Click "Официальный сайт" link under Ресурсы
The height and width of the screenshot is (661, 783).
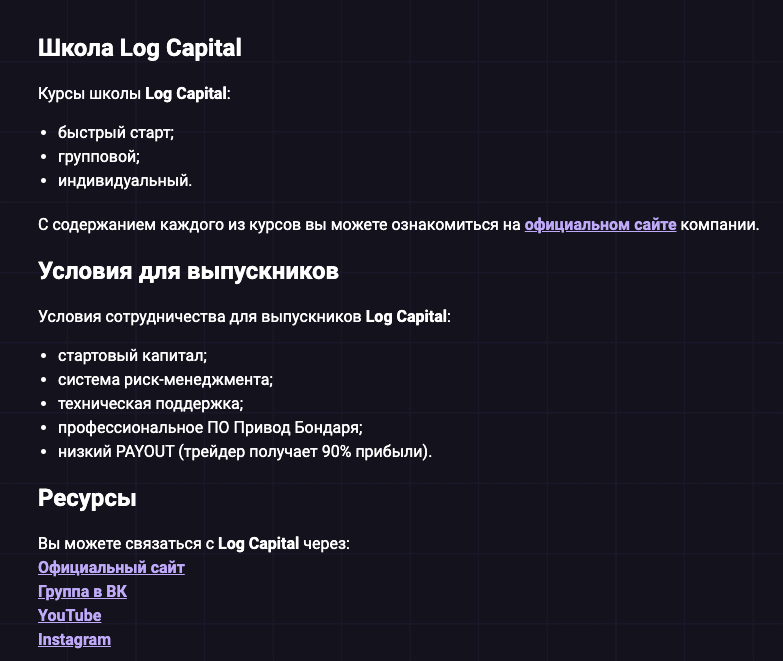pos(111,568)
